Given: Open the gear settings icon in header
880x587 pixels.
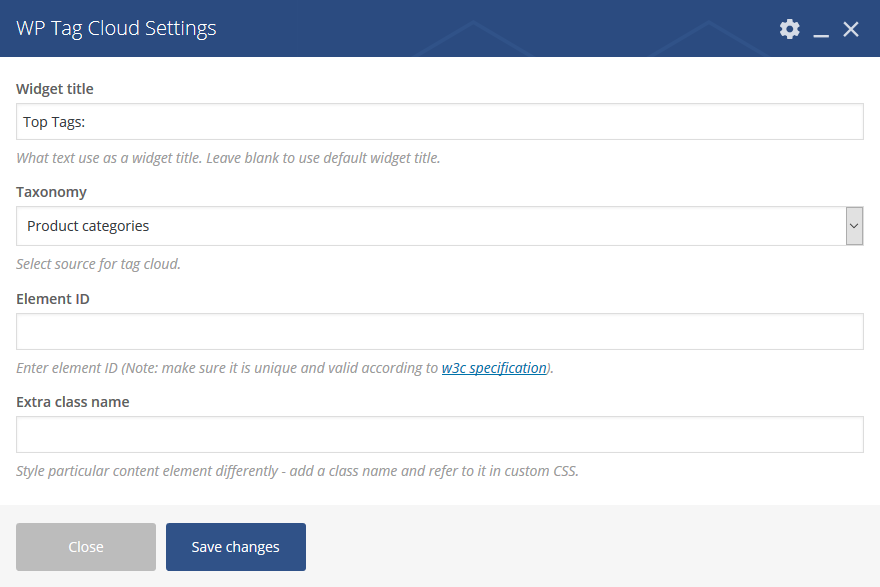Looking at the screenshot, I should (x=789, y=29).
